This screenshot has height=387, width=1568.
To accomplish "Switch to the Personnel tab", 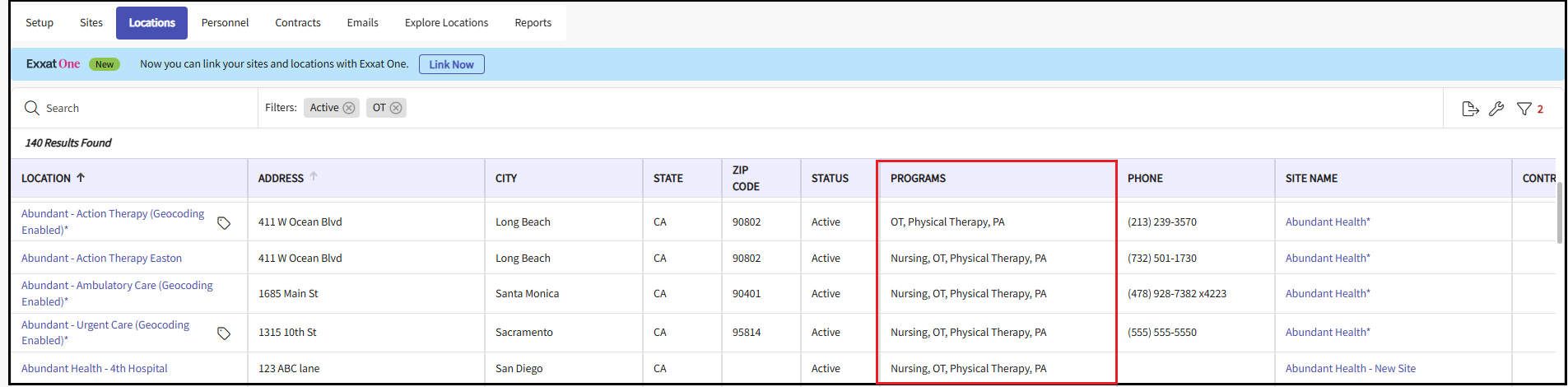I will pyautogui.click(x=225, y=23).
